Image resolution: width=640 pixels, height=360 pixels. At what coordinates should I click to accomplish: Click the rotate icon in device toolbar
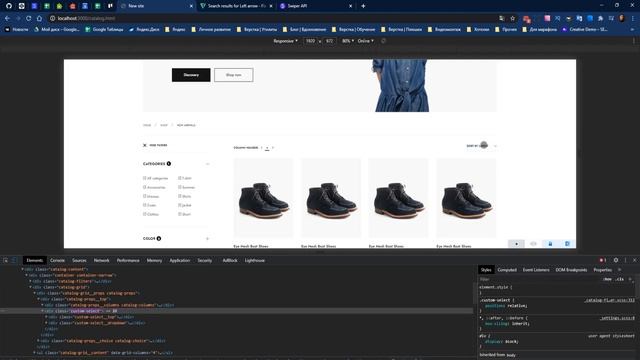click(383, 41)
